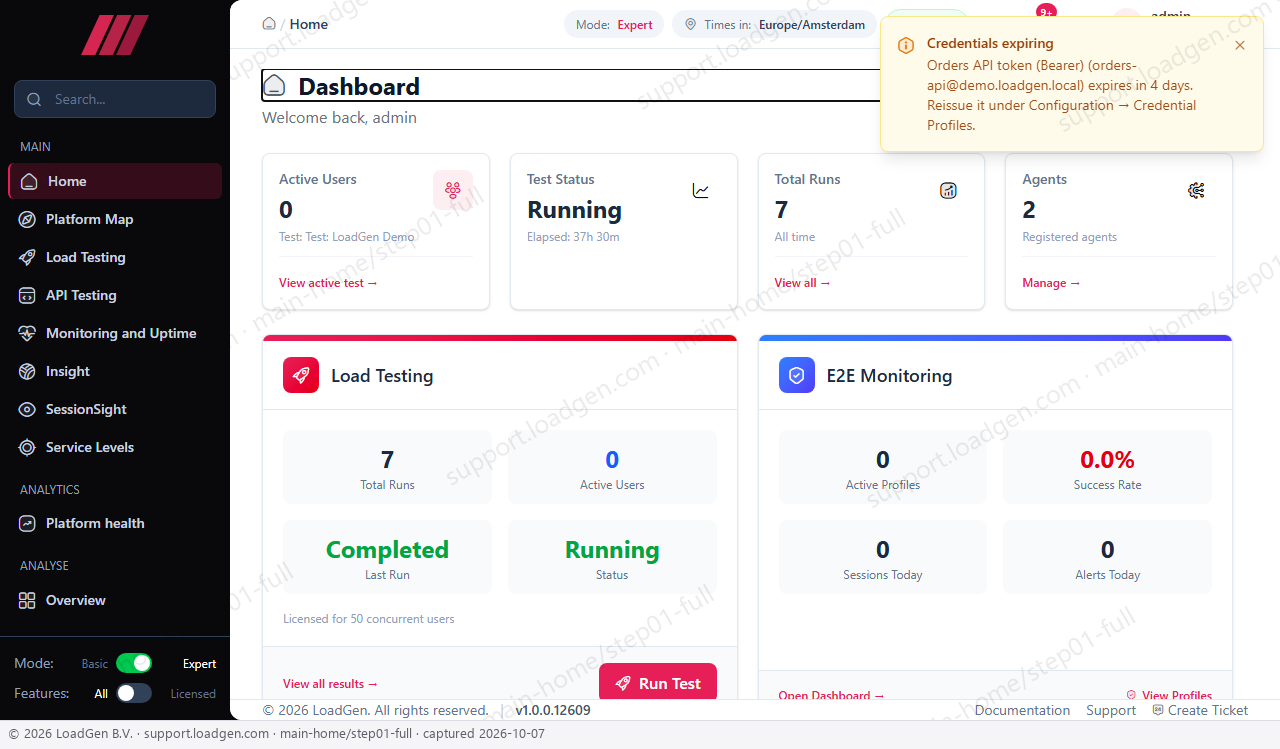Click Create Ticket in the footer
The width and height of the screenshot is (1280, 749).
pyautogui.click(x=1200, y=710)
